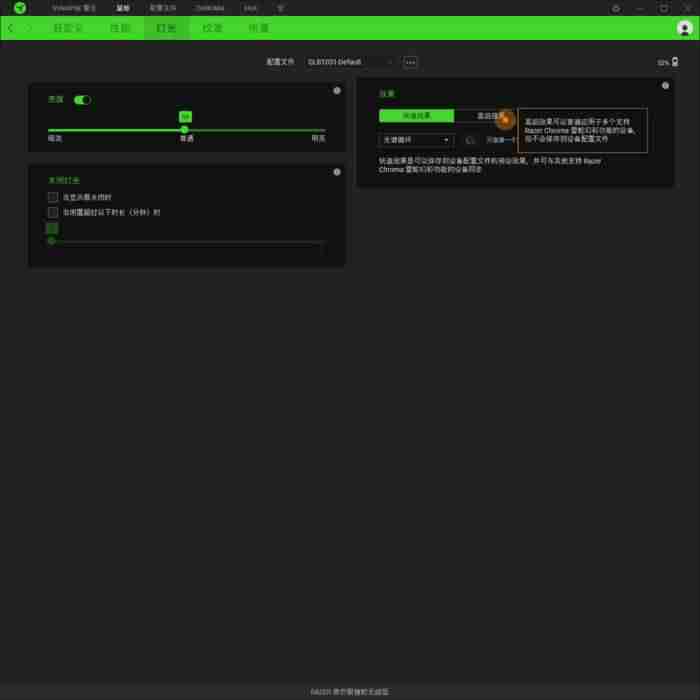
Task: Toggle the brightness switch off
Action: 82,100
